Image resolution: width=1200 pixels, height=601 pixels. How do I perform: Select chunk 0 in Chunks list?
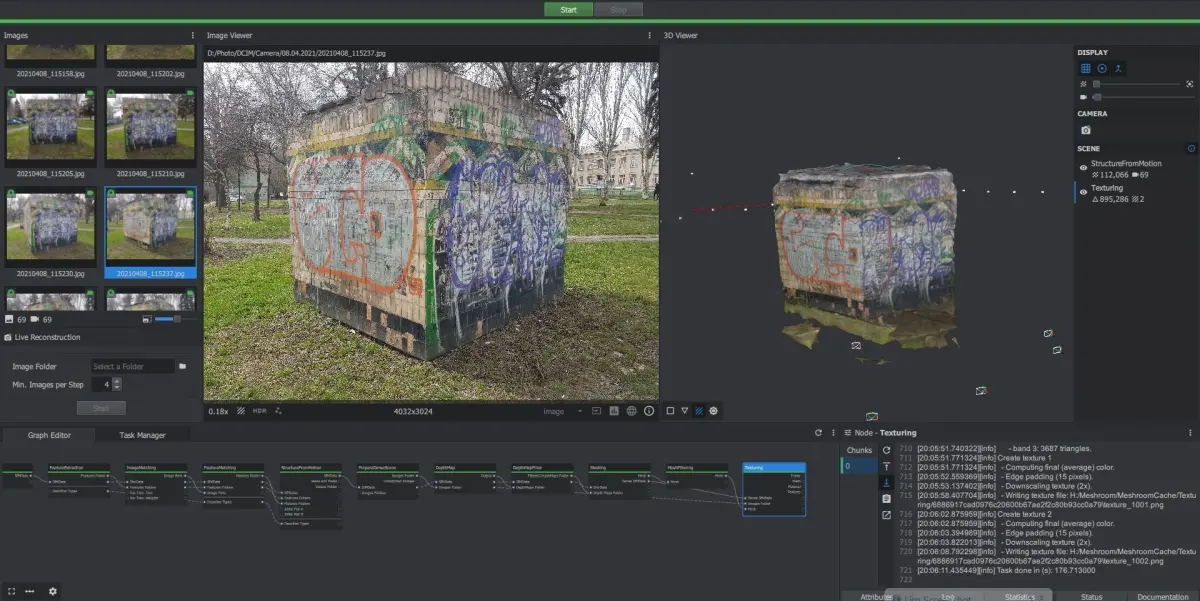point(858,466)
